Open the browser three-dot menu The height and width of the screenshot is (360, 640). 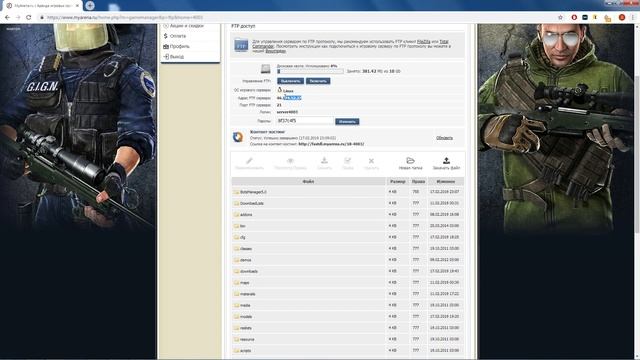pos(633,18)
